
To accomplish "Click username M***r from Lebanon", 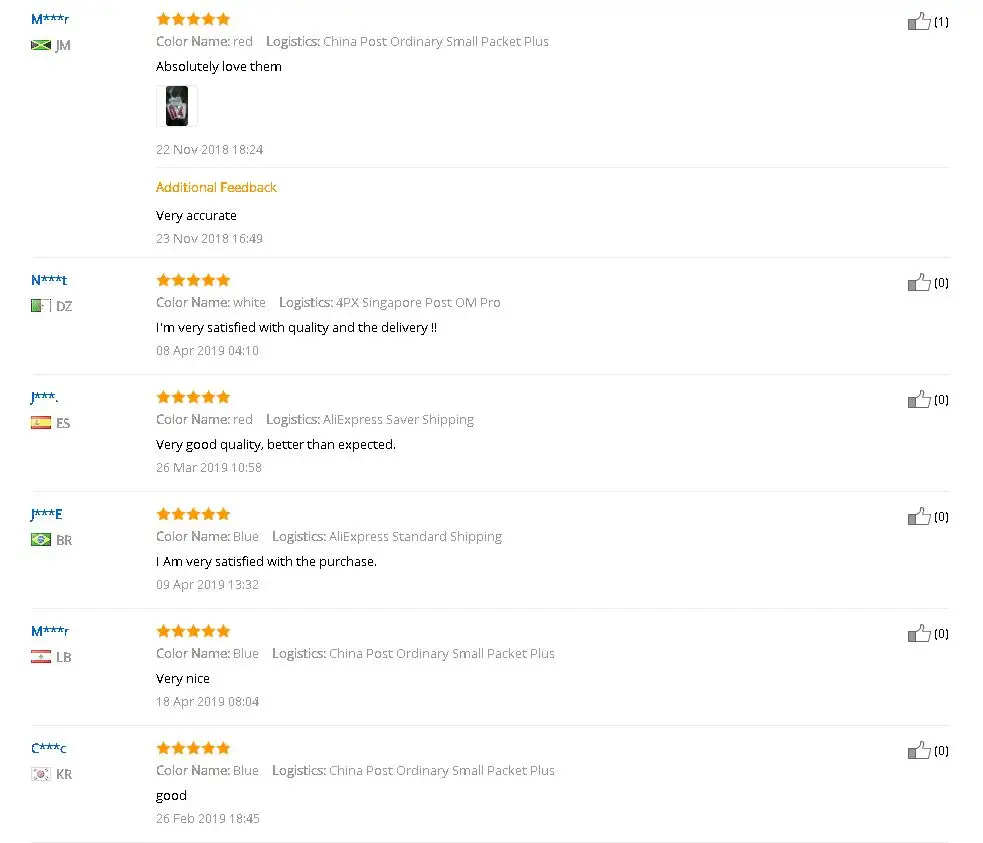I will (50, 631).
